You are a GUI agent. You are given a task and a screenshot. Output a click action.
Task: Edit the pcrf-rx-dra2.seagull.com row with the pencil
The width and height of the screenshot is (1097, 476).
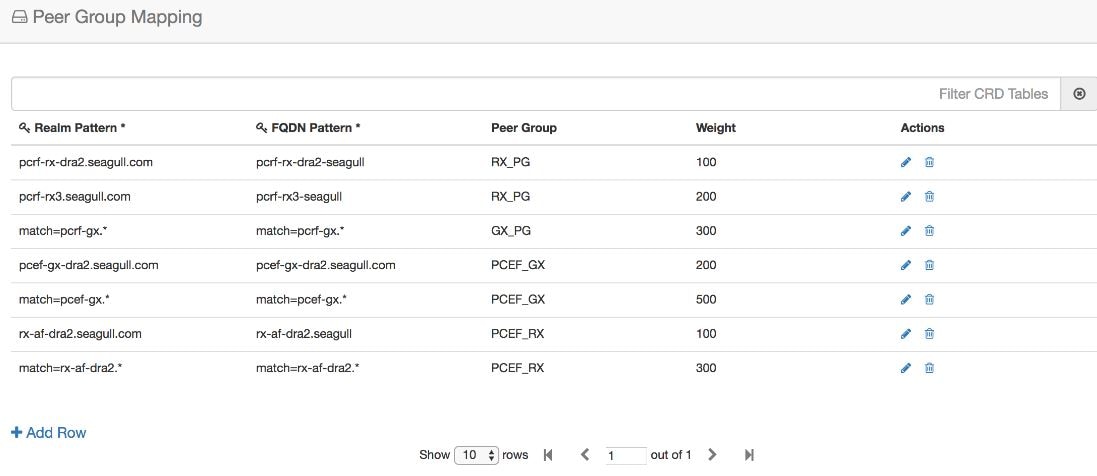[x=906, y=162]
